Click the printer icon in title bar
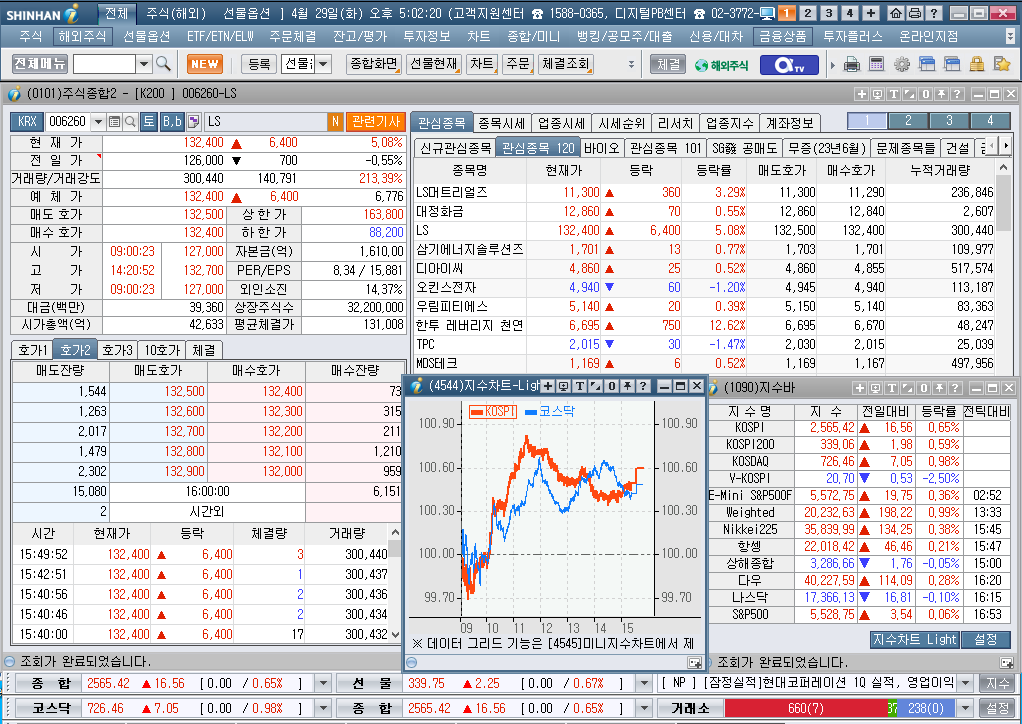This screenshot has height=724, width=1022. point(914,13)
